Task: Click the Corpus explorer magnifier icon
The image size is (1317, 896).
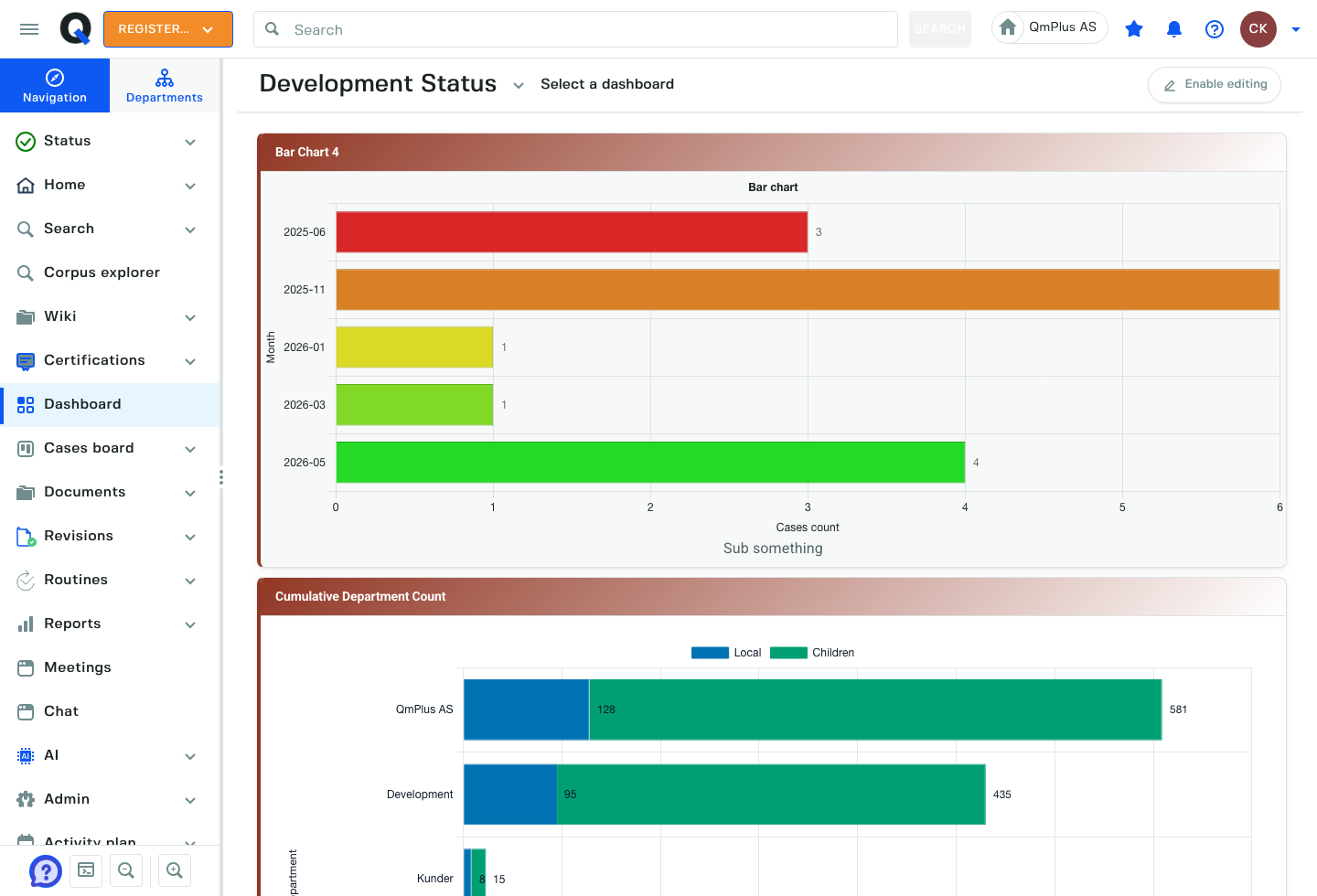Action: pos(26,272)
